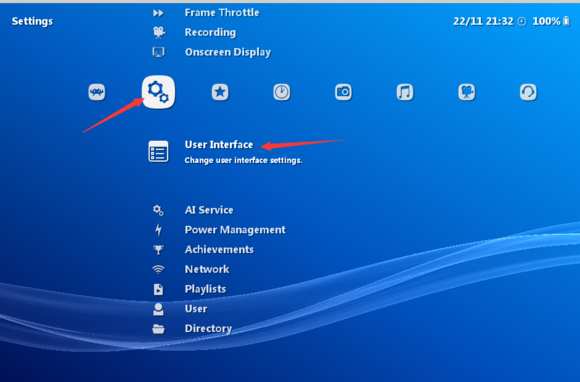Open AI Service settings
The height and width of the screenshot is (382, 580).
click(x=209, y=210)
